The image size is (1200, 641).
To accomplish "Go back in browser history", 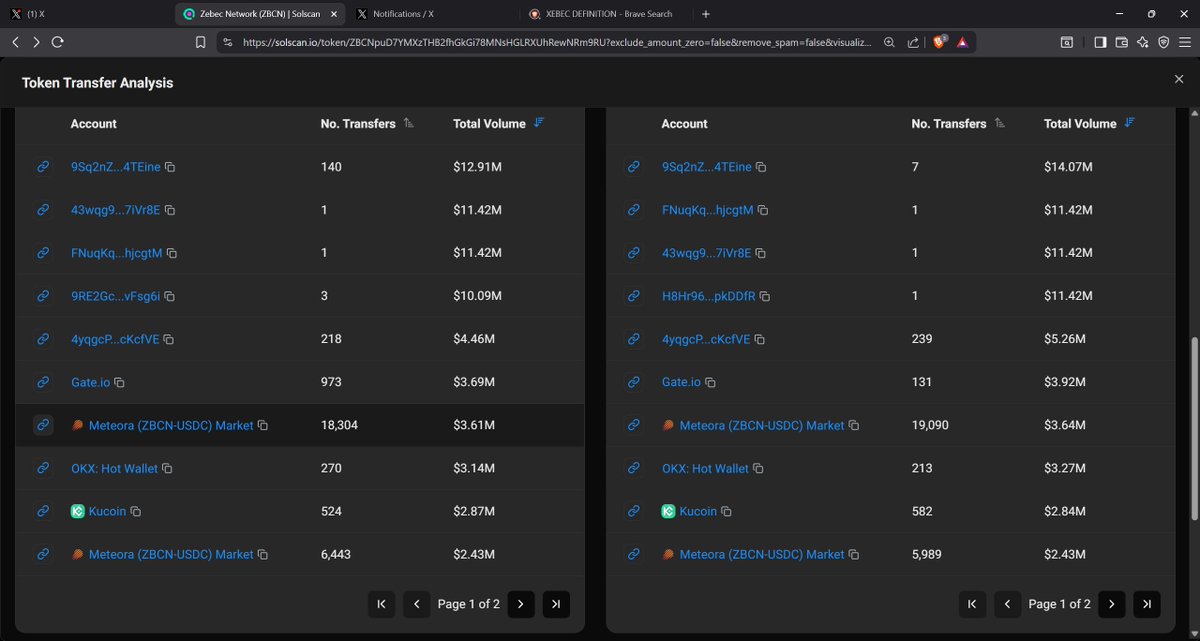I will (x=15, y=42).
